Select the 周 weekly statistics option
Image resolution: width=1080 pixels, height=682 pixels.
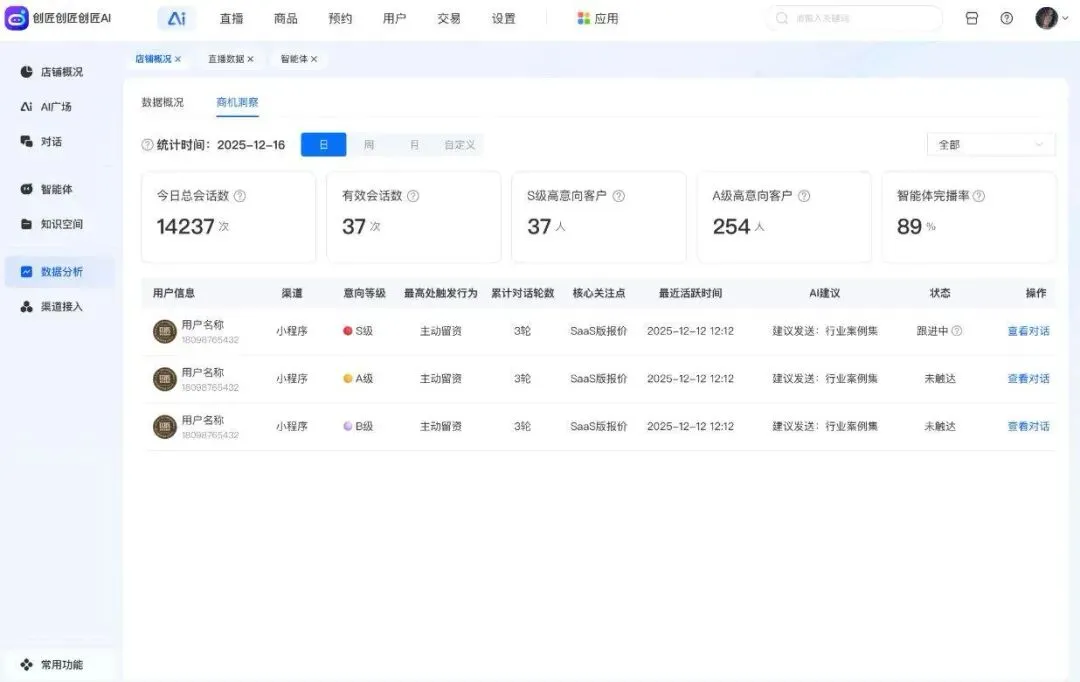click(x=368, y=144)
